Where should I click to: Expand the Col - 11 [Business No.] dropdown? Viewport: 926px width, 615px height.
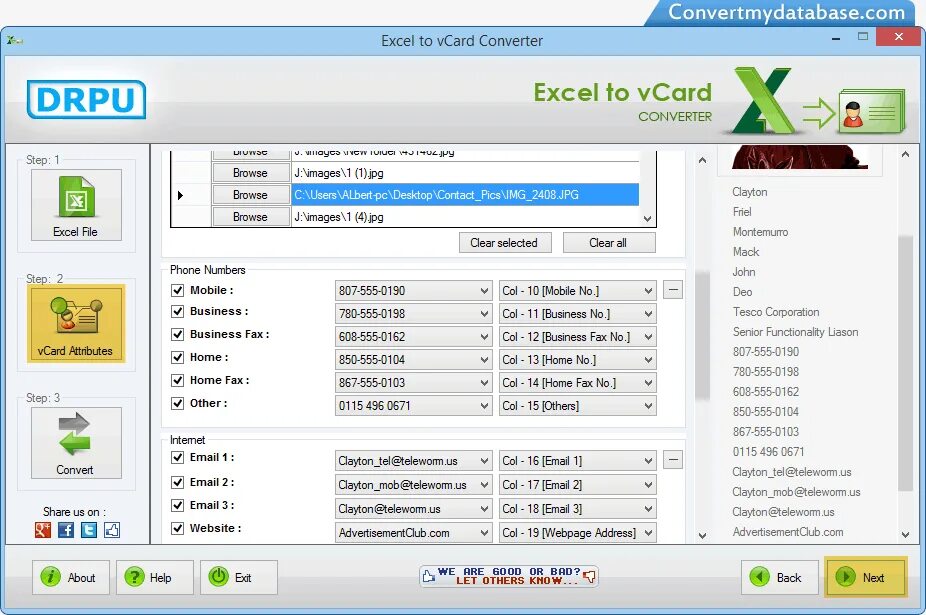(x=577, y=314)
